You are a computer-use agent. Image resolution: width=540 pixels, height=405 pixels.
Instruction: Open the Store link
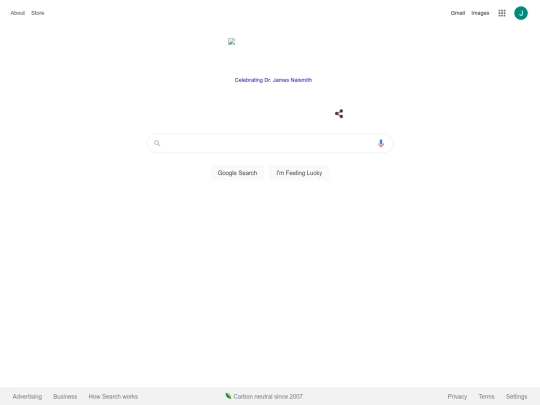click(38, 13)
